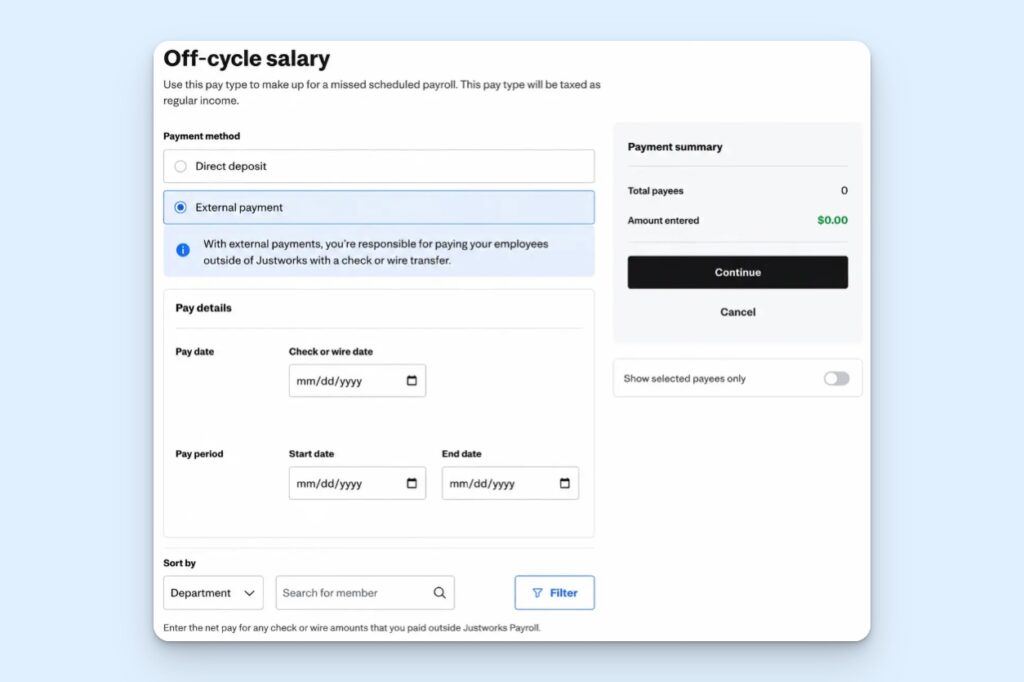Open calendar picker for Check or wire date
The image size is (1024, 682).
click(x=411, y=381)
